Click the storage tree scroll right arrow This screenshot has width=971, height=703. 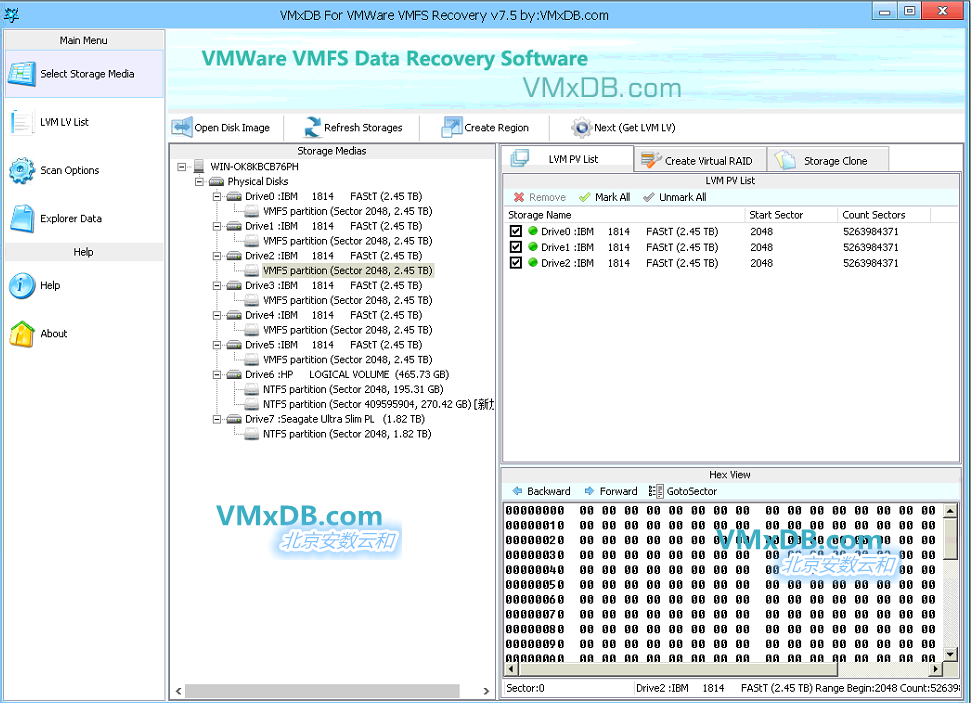coord(486,691)
